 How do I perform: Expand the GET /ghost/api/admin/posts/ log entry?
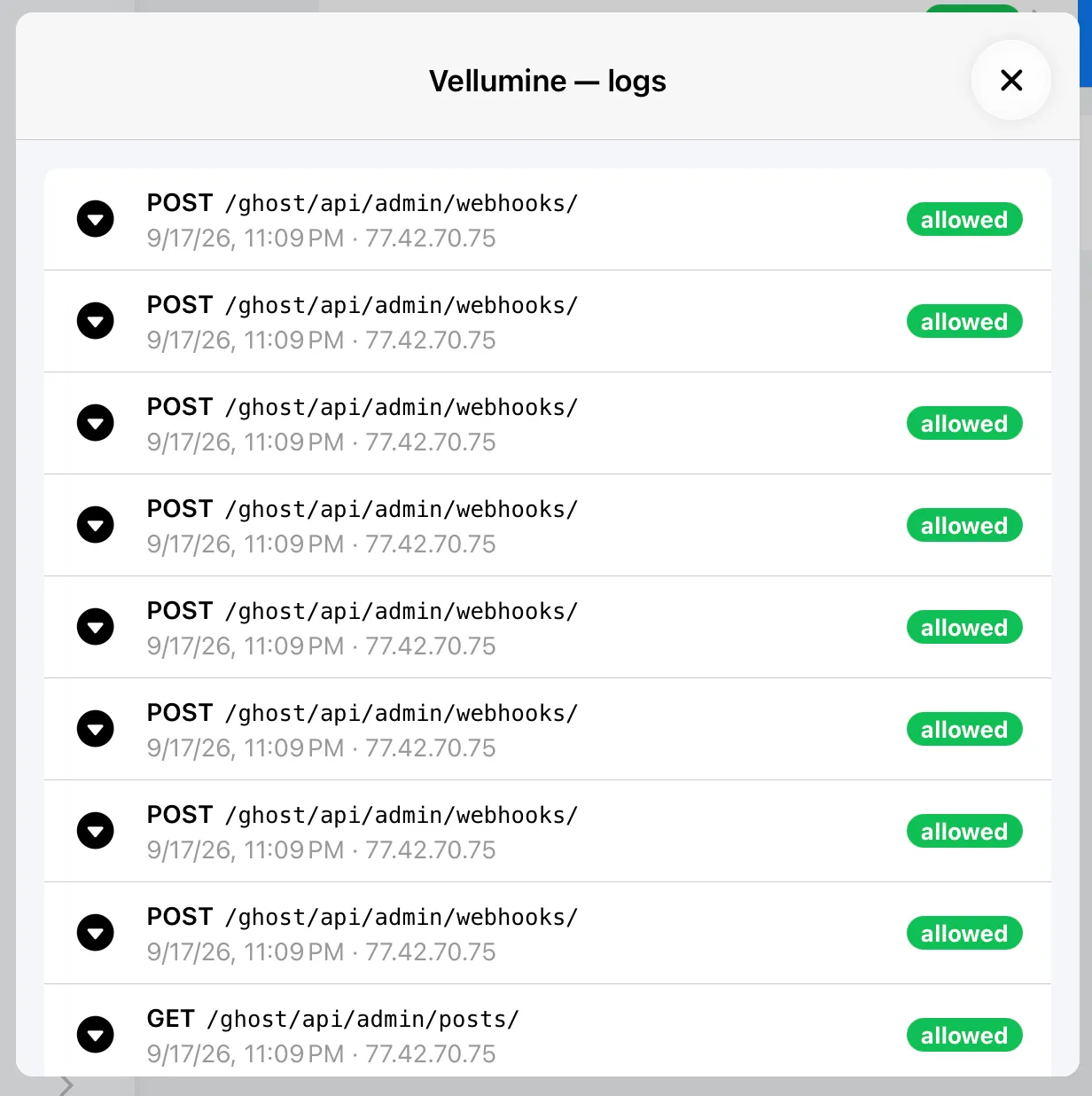[95, 1035]
